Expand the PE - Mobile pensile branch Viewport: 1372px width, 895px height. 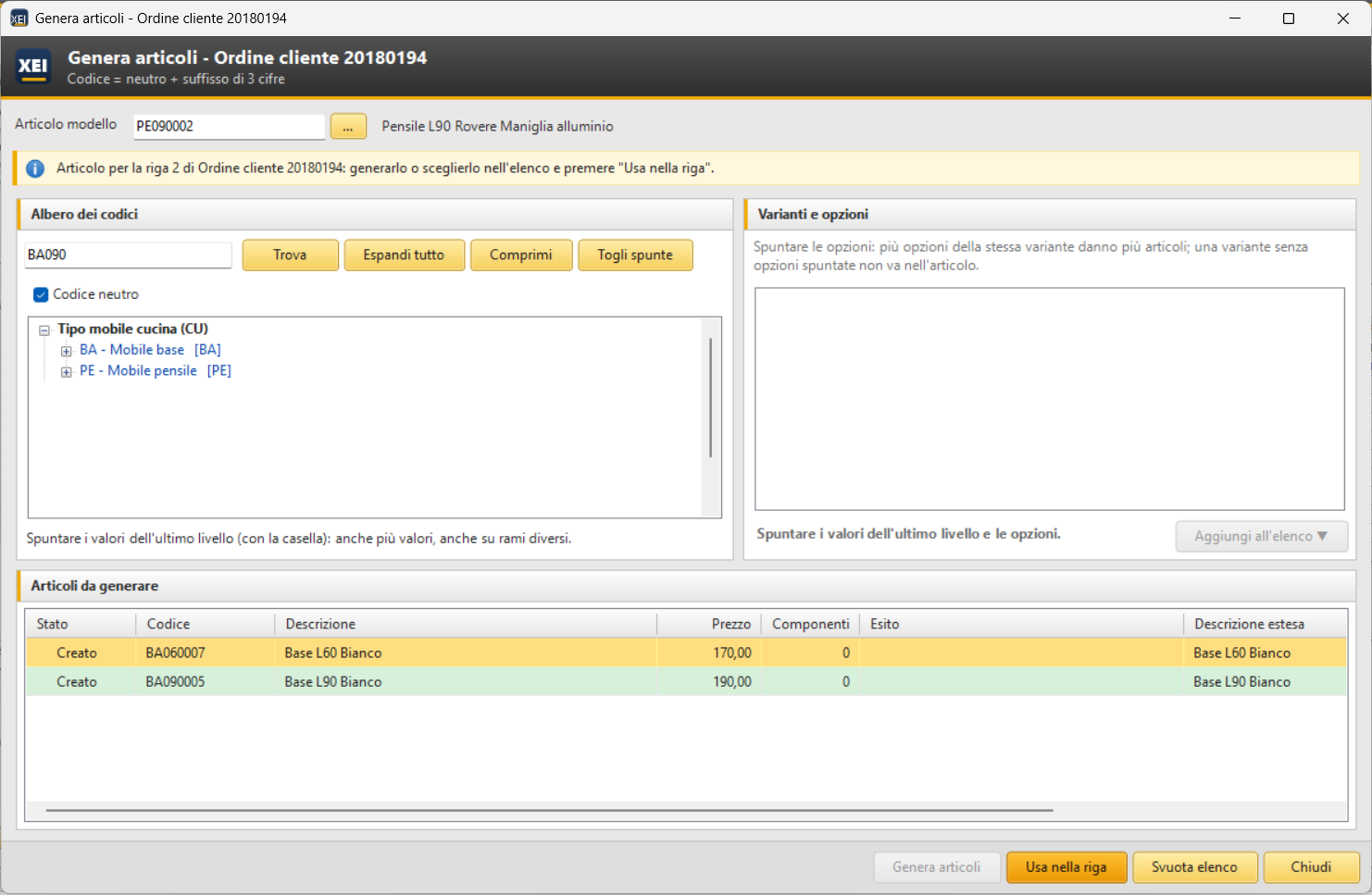(x=67, y=372)
